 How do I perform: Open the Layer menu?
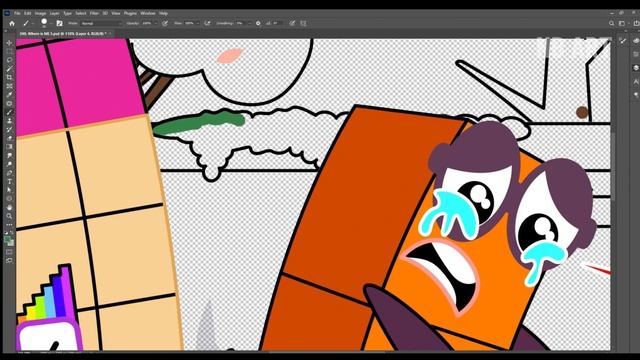(54, 13)
